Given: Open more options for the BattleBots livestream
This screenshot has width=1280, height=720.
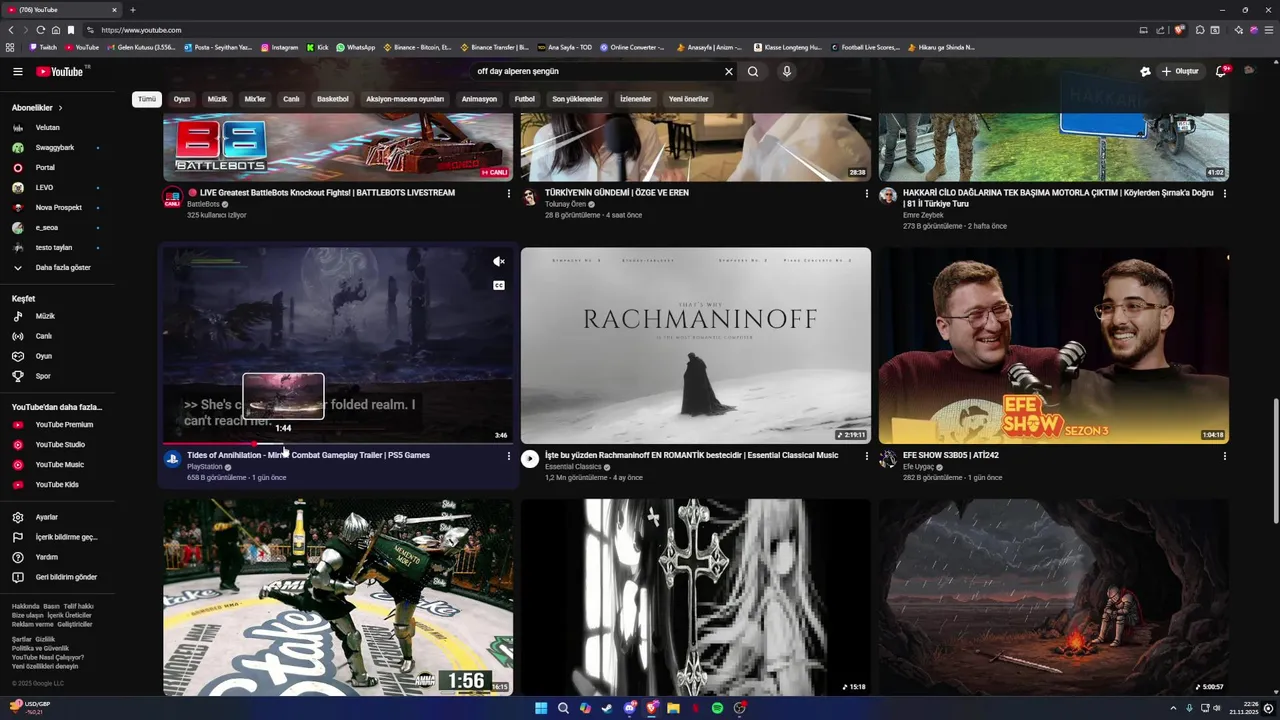Looking at the screenshot, I should pos(508,193).
